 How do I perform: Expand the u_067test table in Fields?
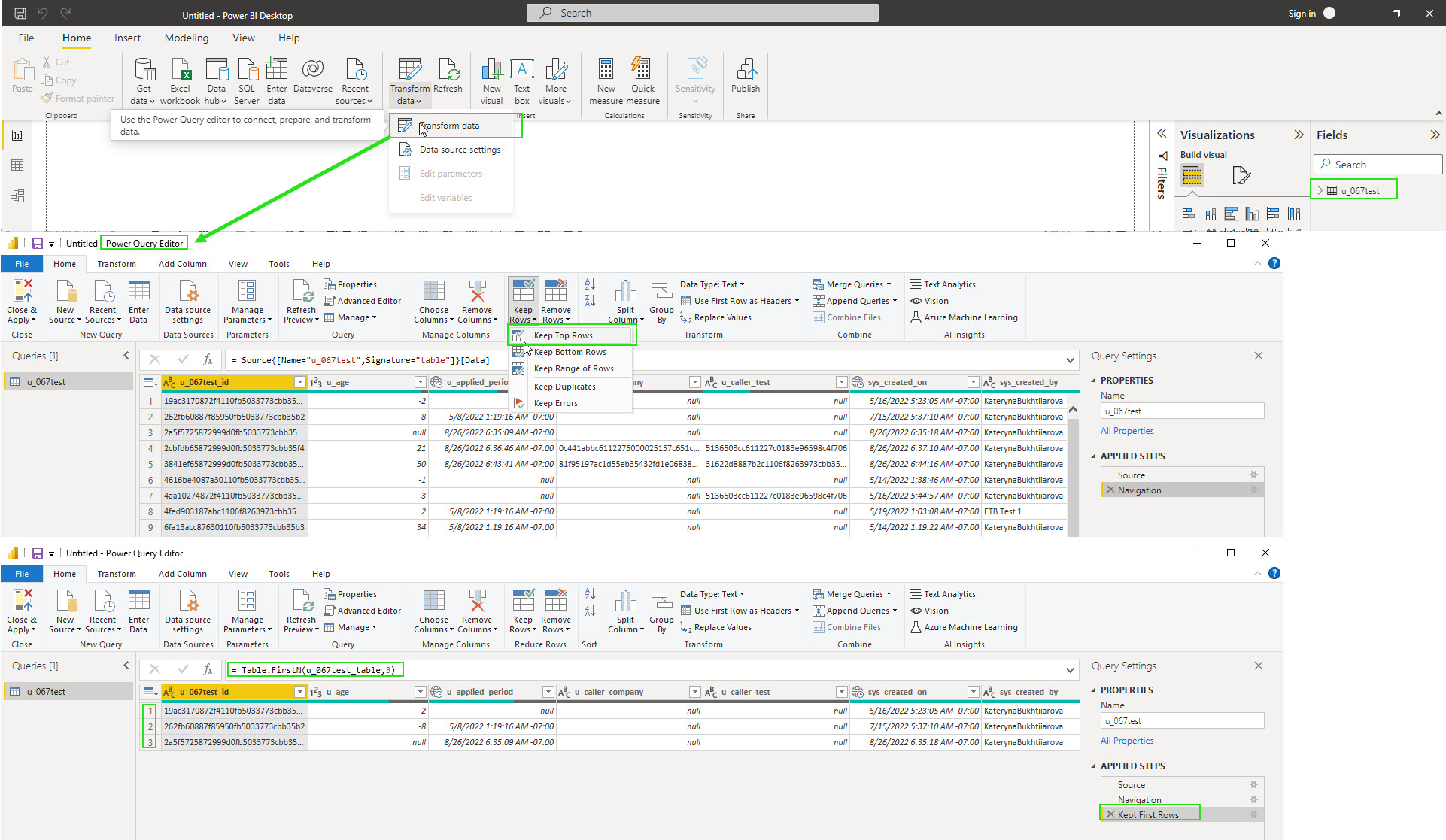point(1320,190)
